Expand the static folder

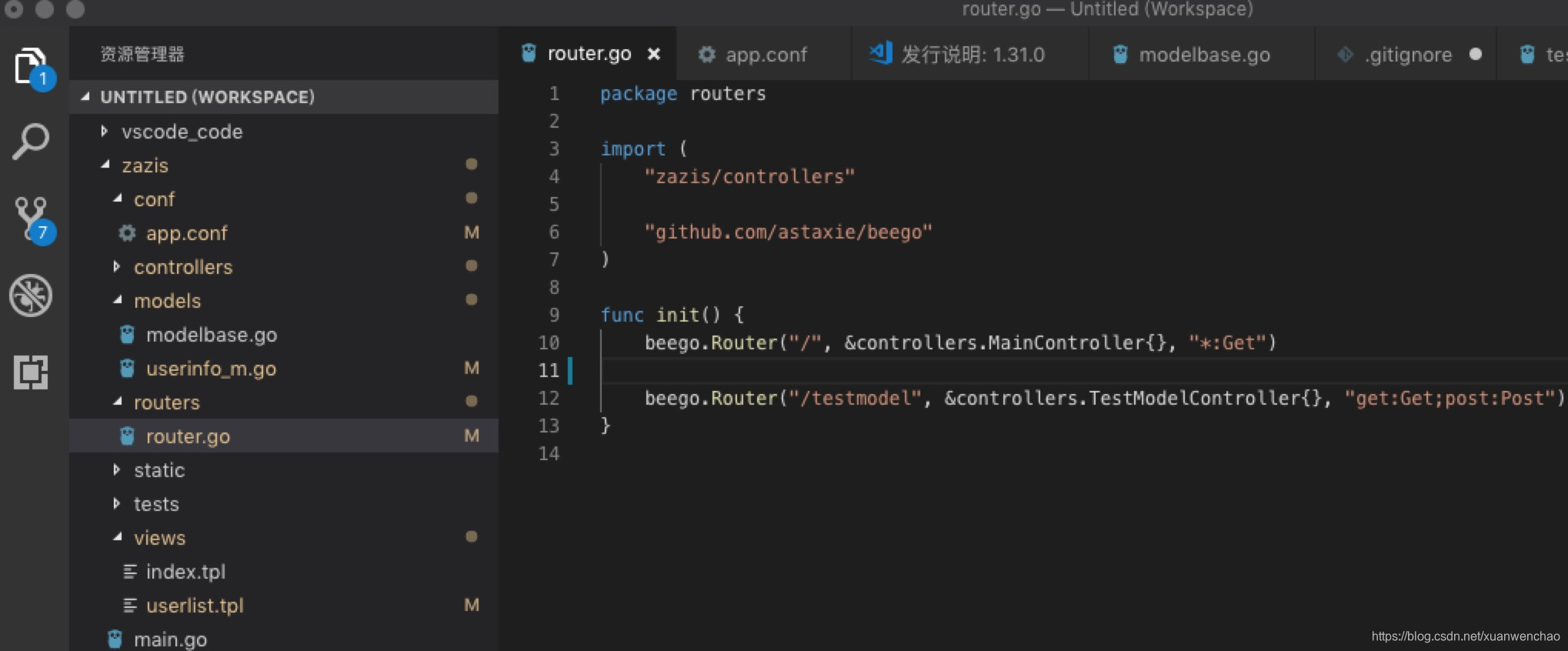pyautogui.click(x=116, y=469)
